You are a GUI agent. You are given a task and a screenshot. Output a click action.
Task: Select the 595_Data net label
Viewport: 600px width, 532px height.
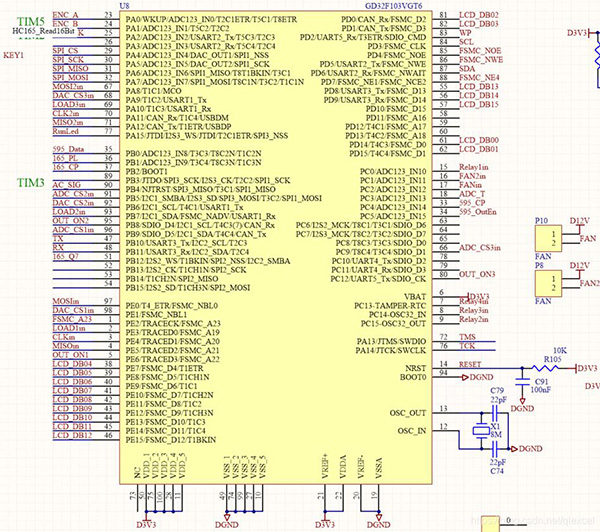coord(68,149)
